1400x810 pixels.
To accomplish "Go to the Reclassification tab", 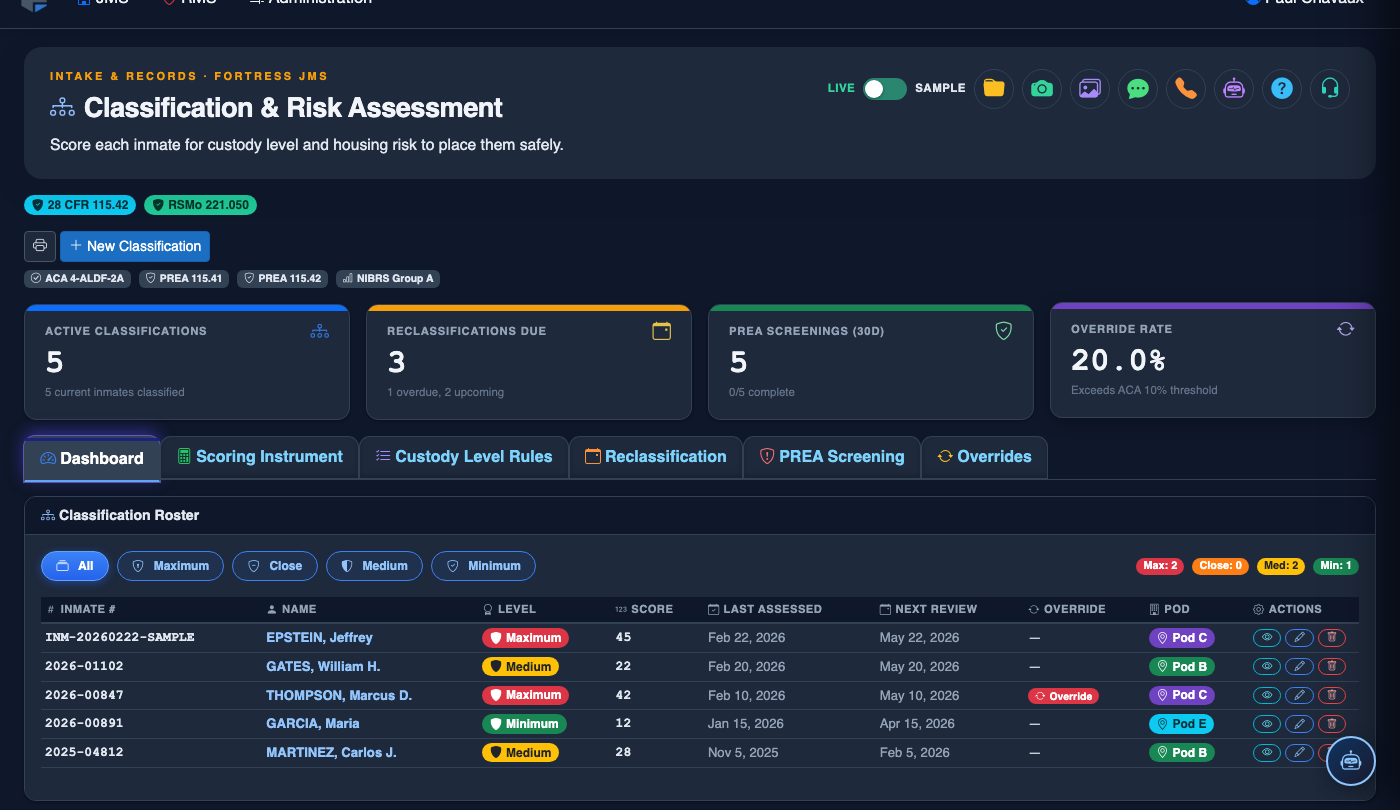I will [x=656, y=457].
